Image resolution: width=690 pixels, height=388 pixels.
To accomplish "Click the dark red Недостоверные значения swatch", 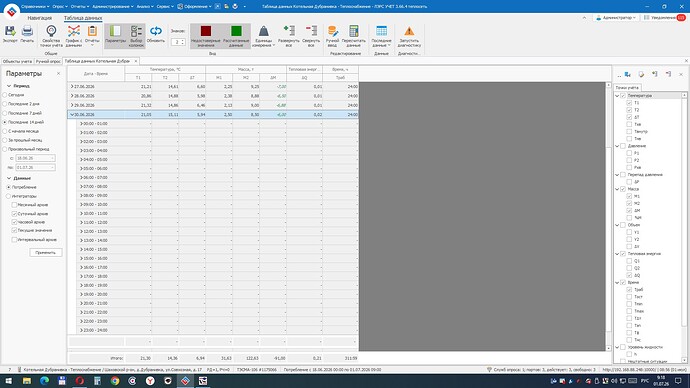I will tap(206, 31).
